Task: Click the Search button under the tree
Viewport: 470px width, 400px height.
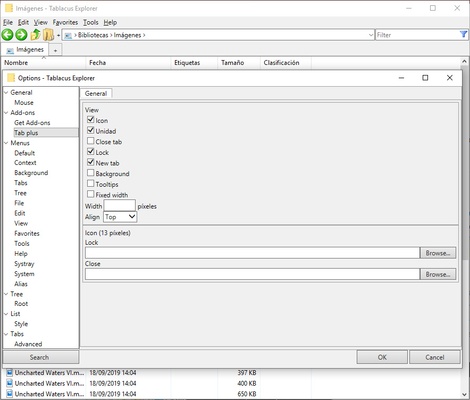Action: [41, 357]
